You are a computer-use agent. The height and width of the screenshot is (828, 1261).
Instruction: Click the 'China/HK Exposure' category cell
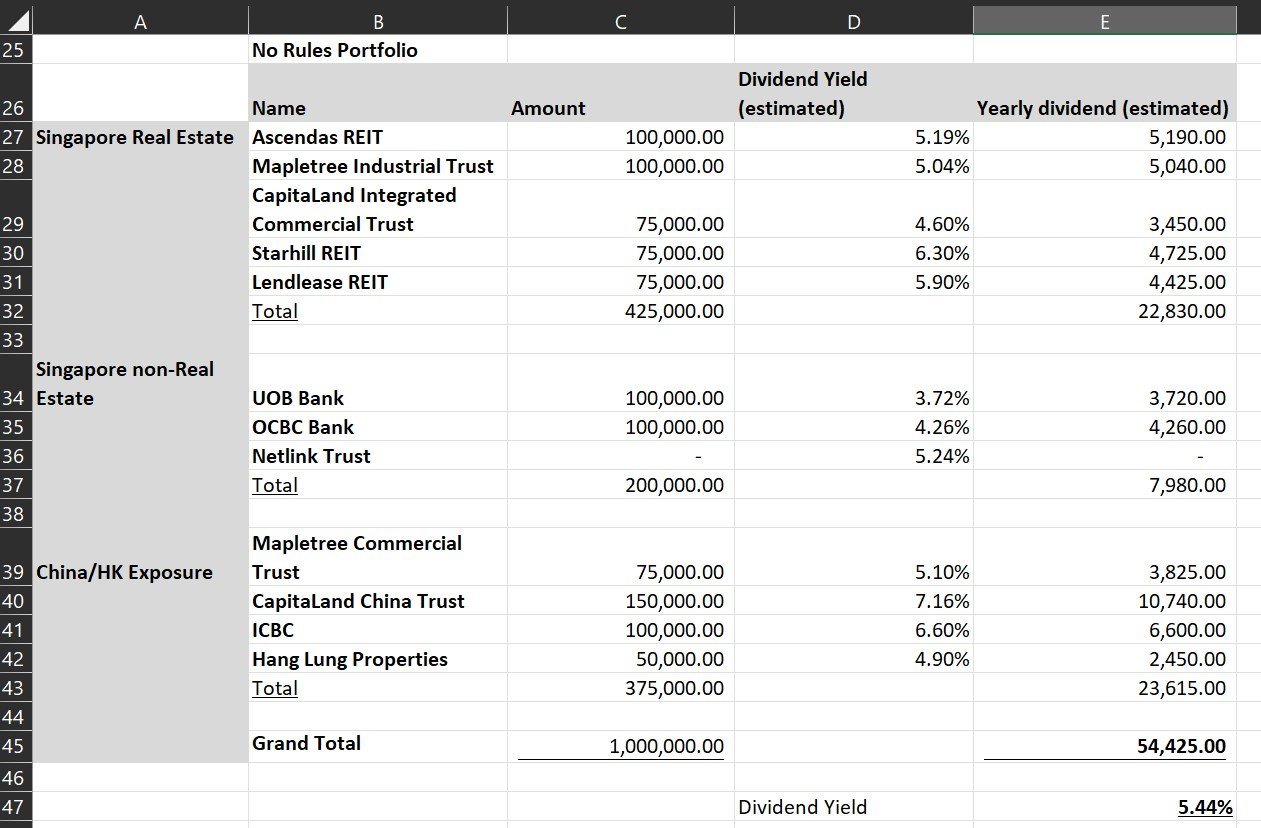pyautogui.click(x=140, y=558)
